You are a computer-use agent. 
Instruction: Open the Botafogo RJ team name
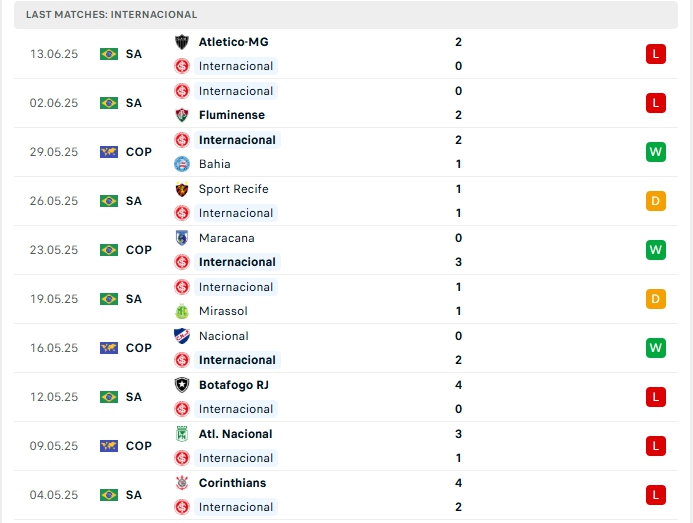click(234, 385)
